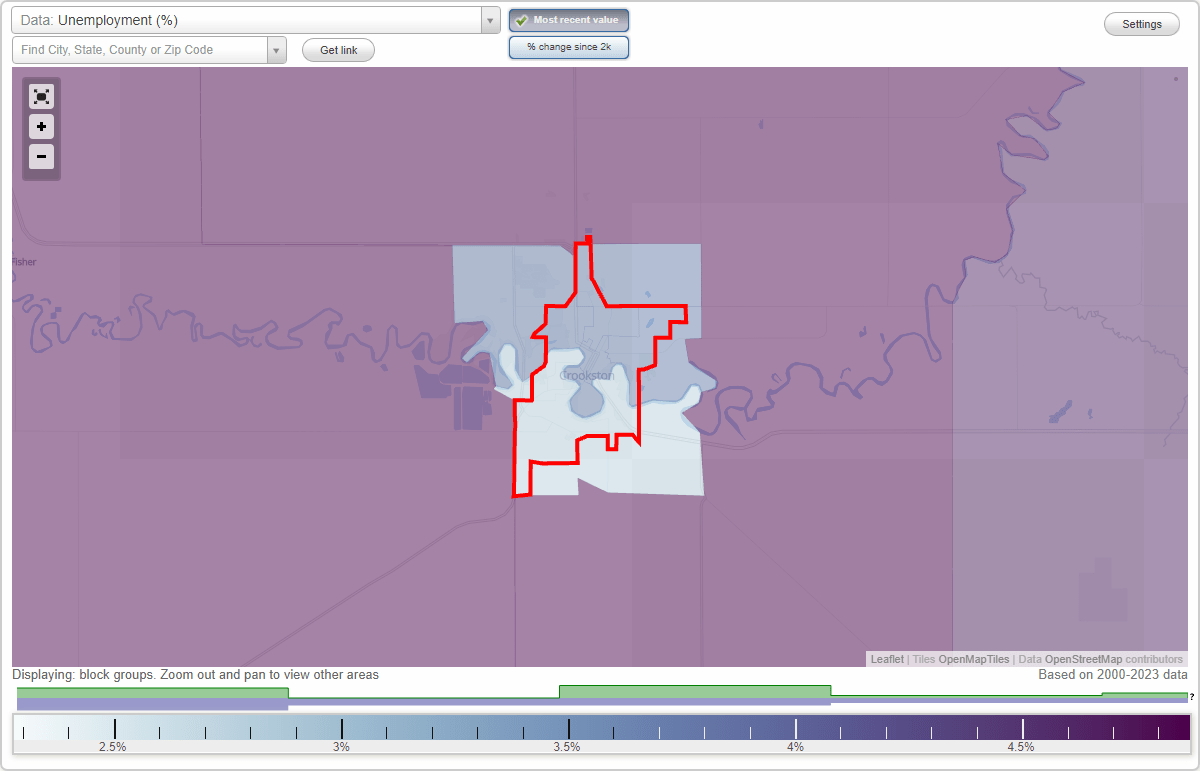Visit the Leaflet attribution link
1200x771 pixels.
[x=885, y=659]
